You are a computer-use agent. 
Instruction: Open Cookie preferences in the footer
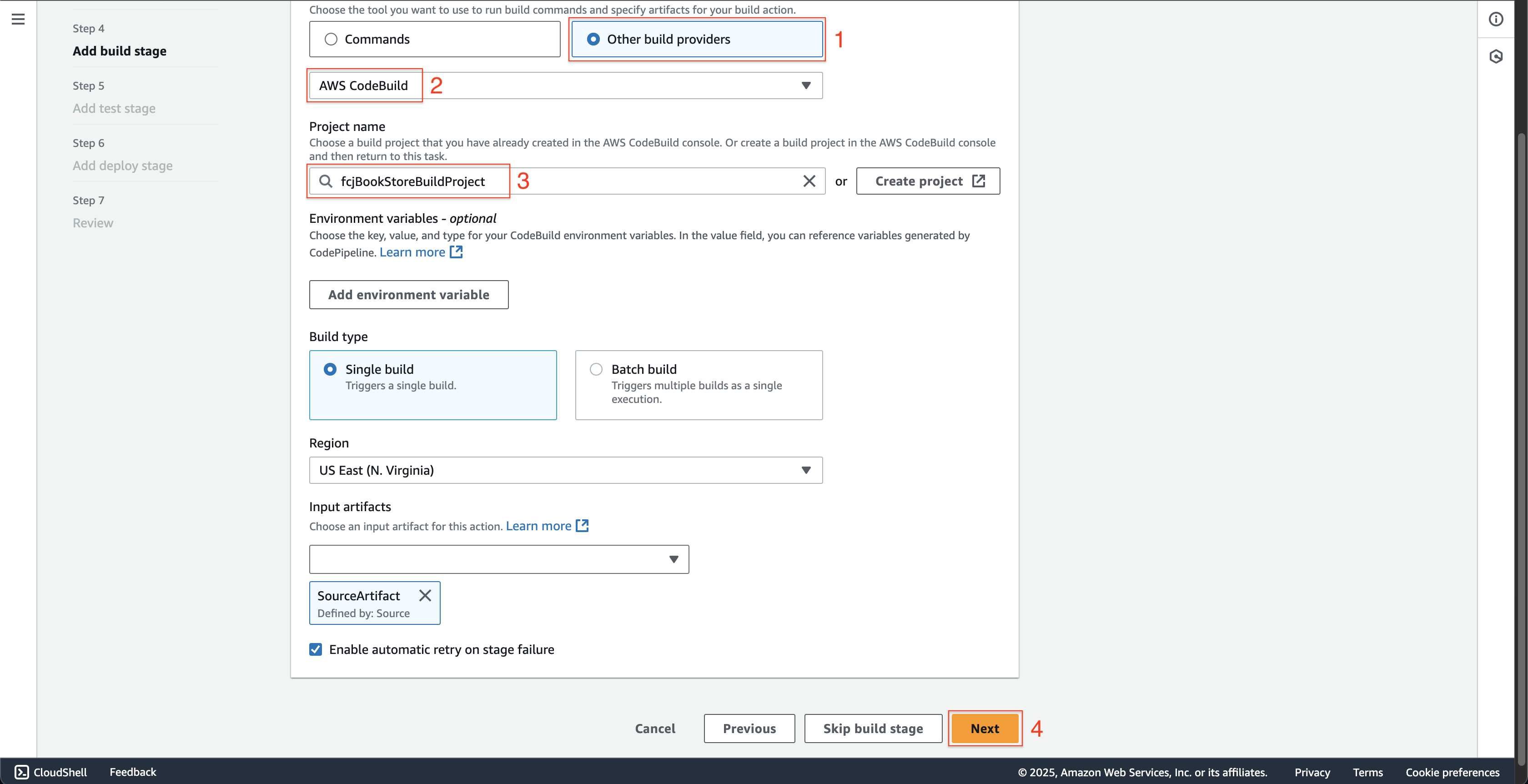1452,772
